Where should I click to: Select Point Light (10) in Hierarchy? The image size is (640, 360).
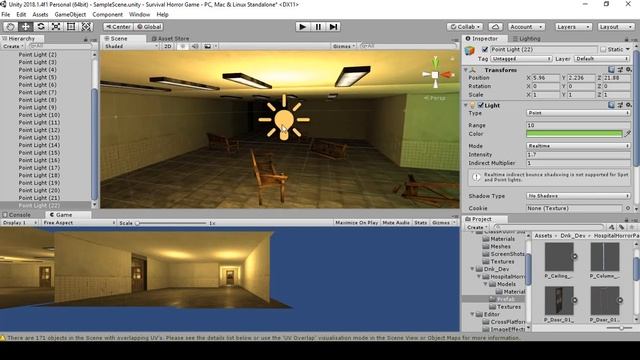[39, 115]
